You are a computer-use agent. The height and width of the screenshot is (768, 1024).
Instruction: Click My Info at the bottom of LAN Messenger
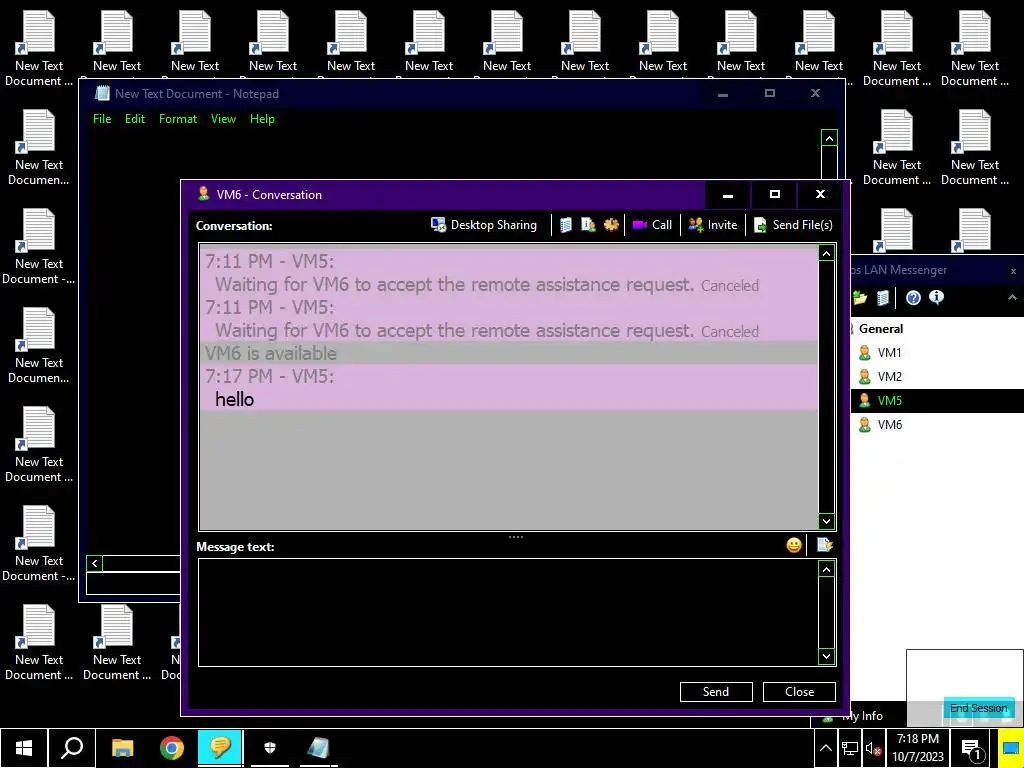pos(862,716)
